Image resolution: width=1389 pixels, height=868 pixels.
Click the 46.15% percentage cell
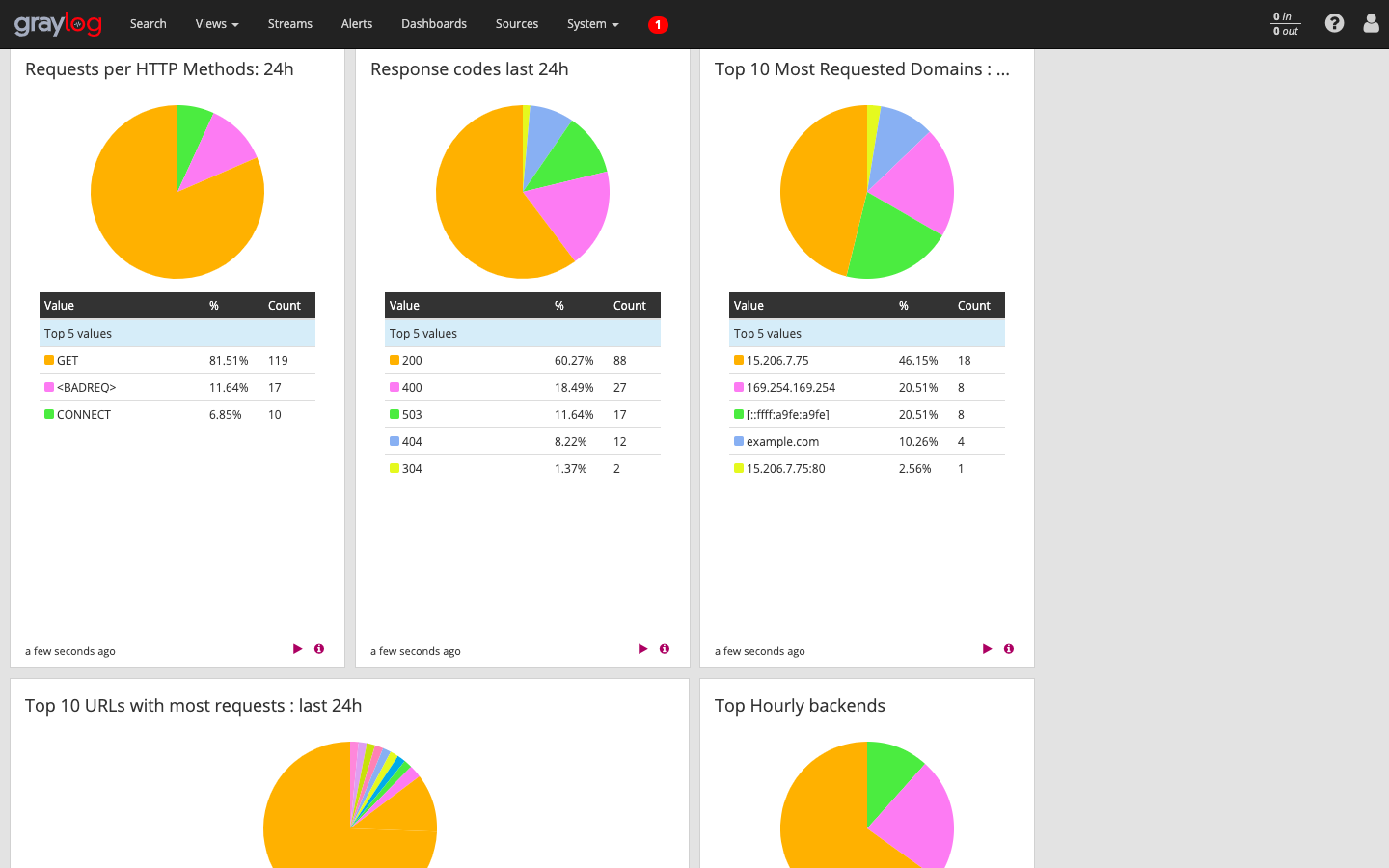point(918,360)
